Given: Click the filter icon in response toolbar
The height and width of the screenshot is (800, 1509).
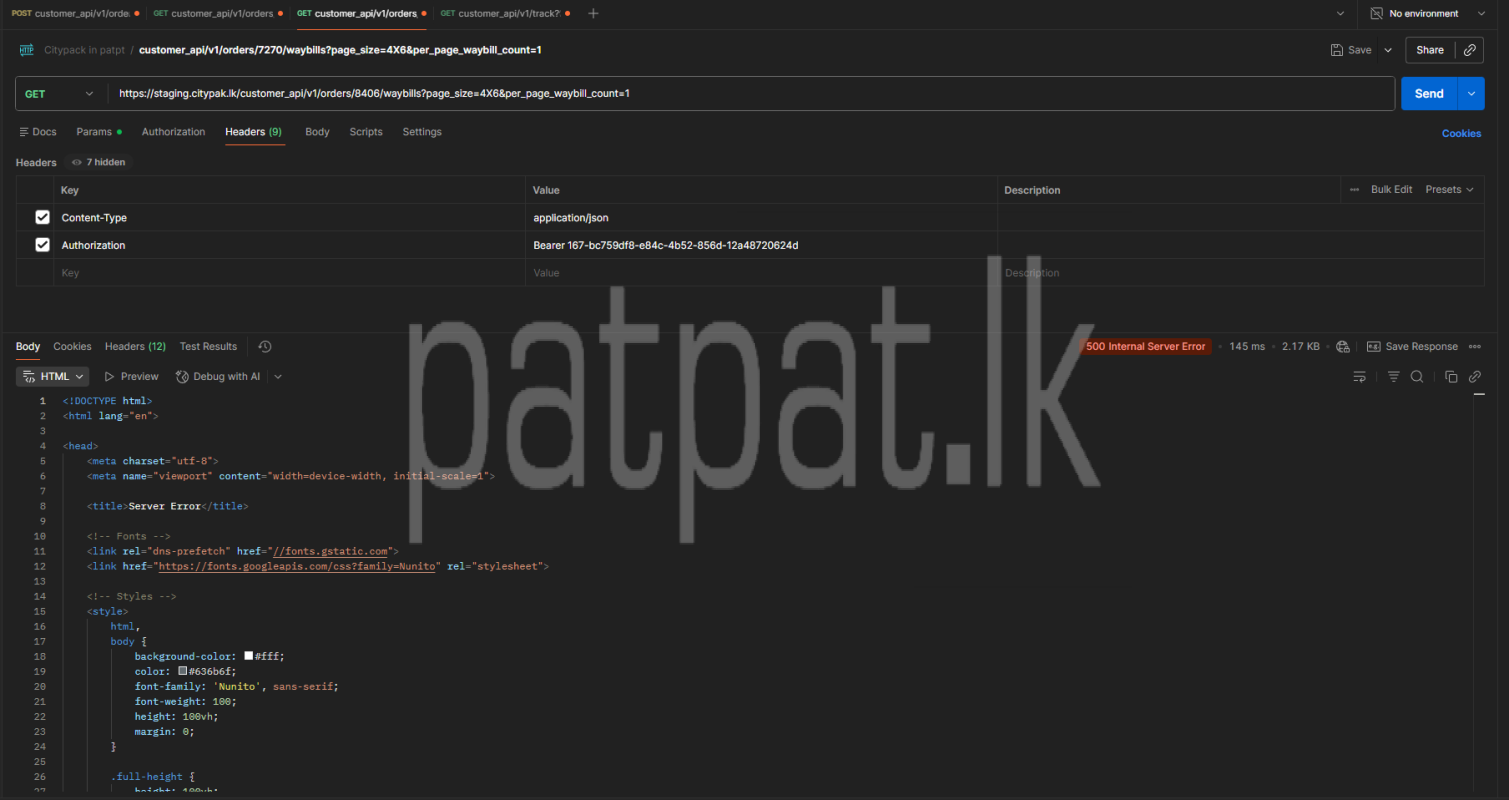Looking at the screenshot, I should coord(1393,377).
